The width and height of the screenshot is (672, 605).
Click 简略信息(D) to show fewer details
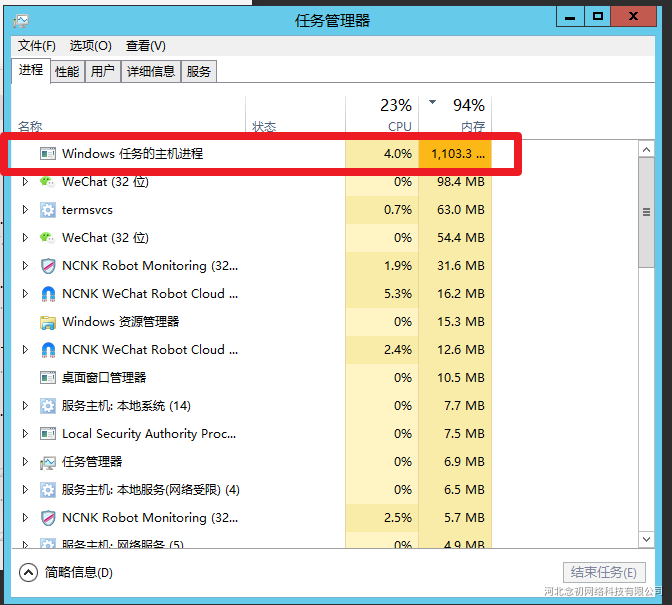coord(78,572)
